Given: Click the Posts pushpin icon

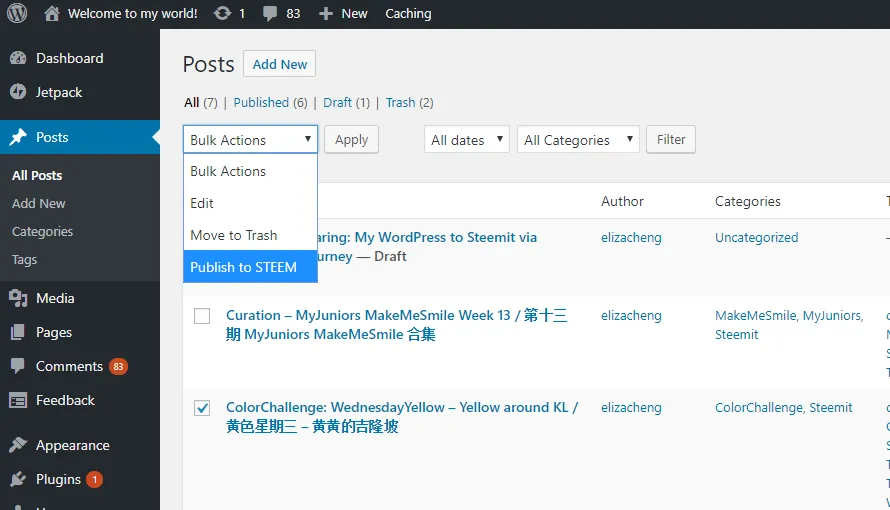Looking at the screenshot, I should pyautogui.click(x=18, y=137).
